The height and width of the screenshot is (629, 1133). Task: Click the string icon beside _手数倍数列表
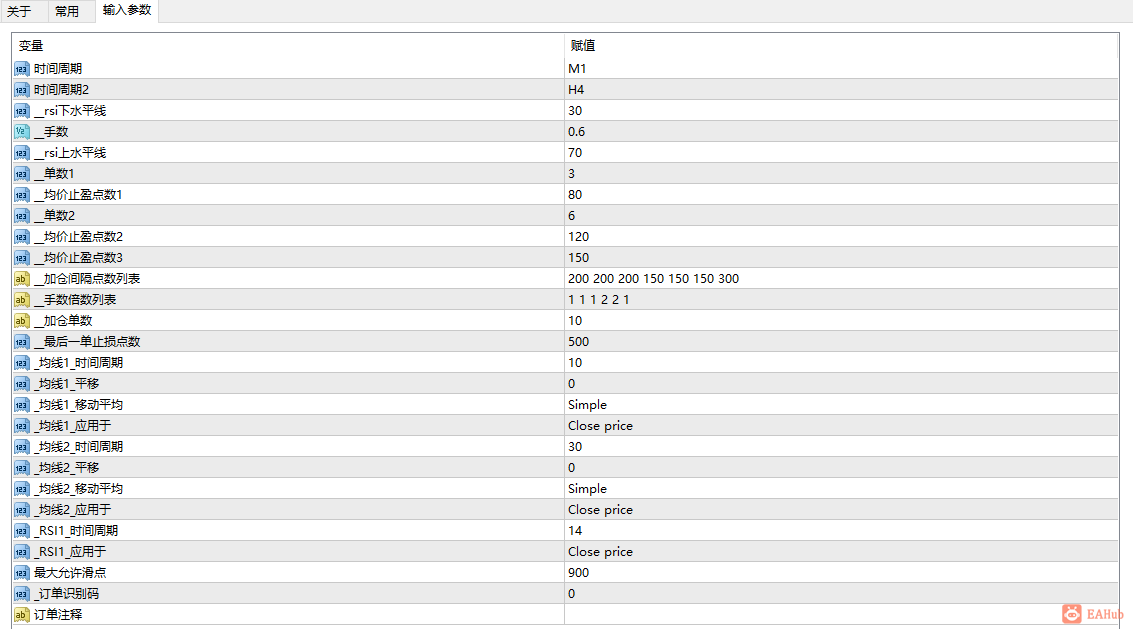[x=22, y=299]
